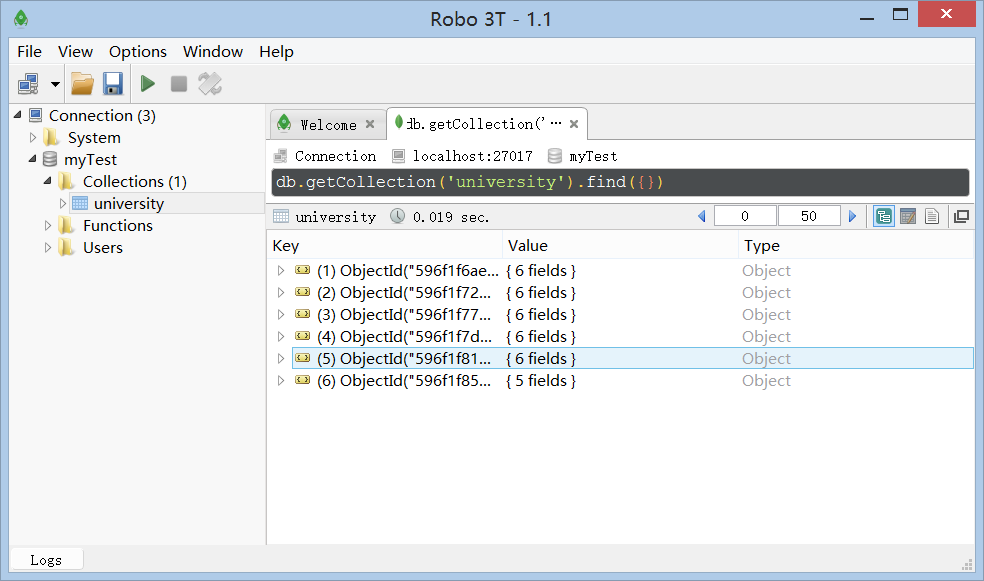Click the myTest label in connection bar
The image size is (984, 581).
click(x=593, y=156)
